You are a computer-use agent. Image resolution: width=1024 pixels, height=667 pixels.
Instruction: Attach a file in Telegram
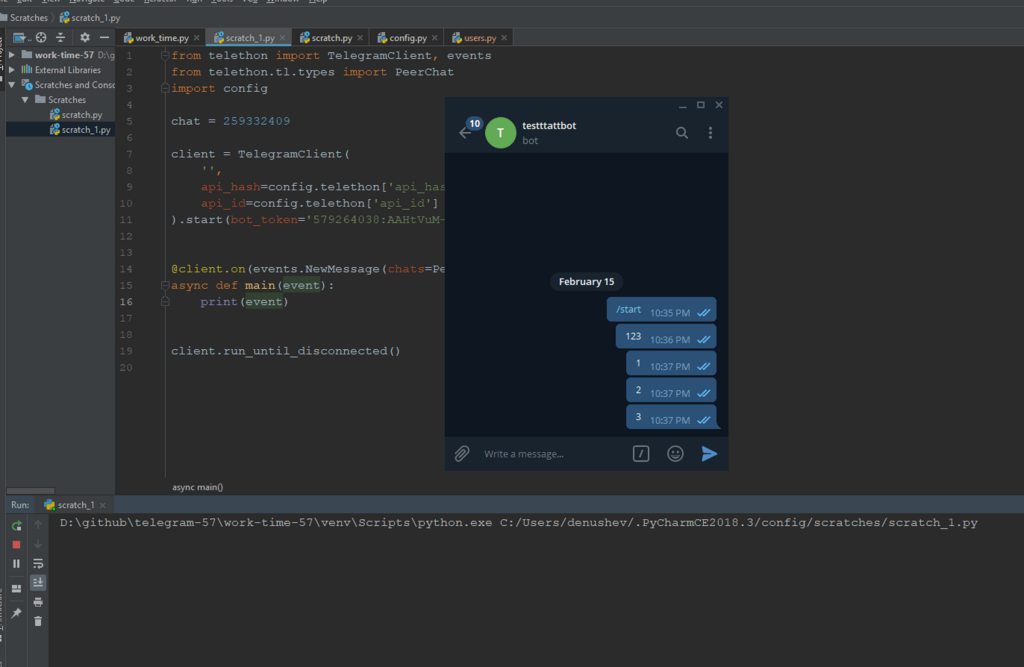[462, 453]
